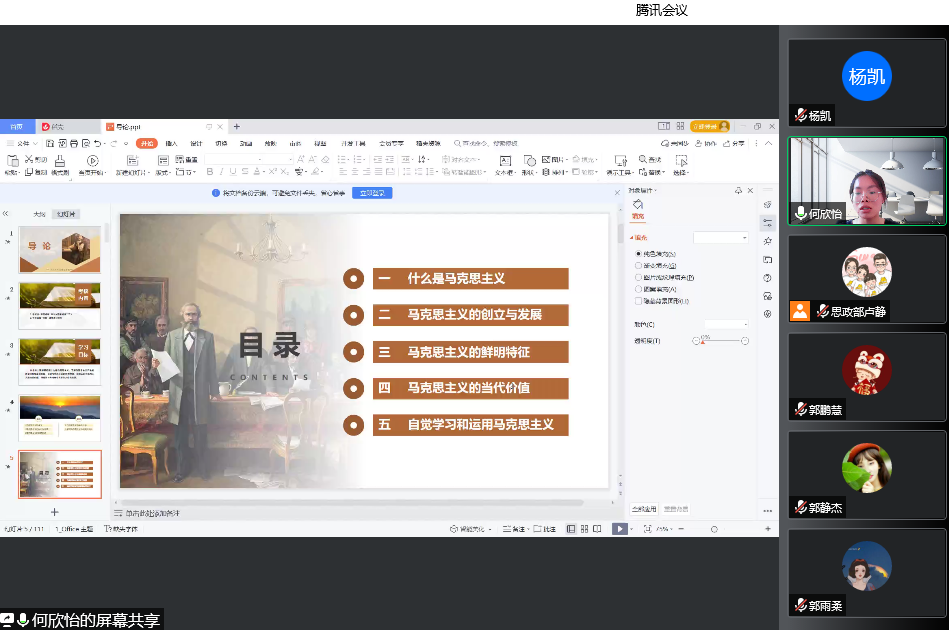Image resolution: width=949 pixels, height=630 pixels.
Task: Click the orange login/upgrade button
Action: point(710,126)
